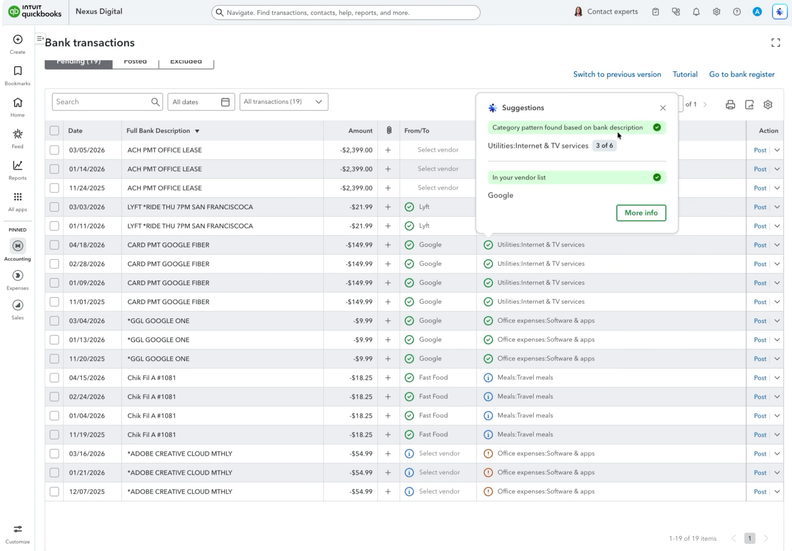Open the Tutorial link
The width and height of the screenshot is (792, 551).
pos(685,74)
